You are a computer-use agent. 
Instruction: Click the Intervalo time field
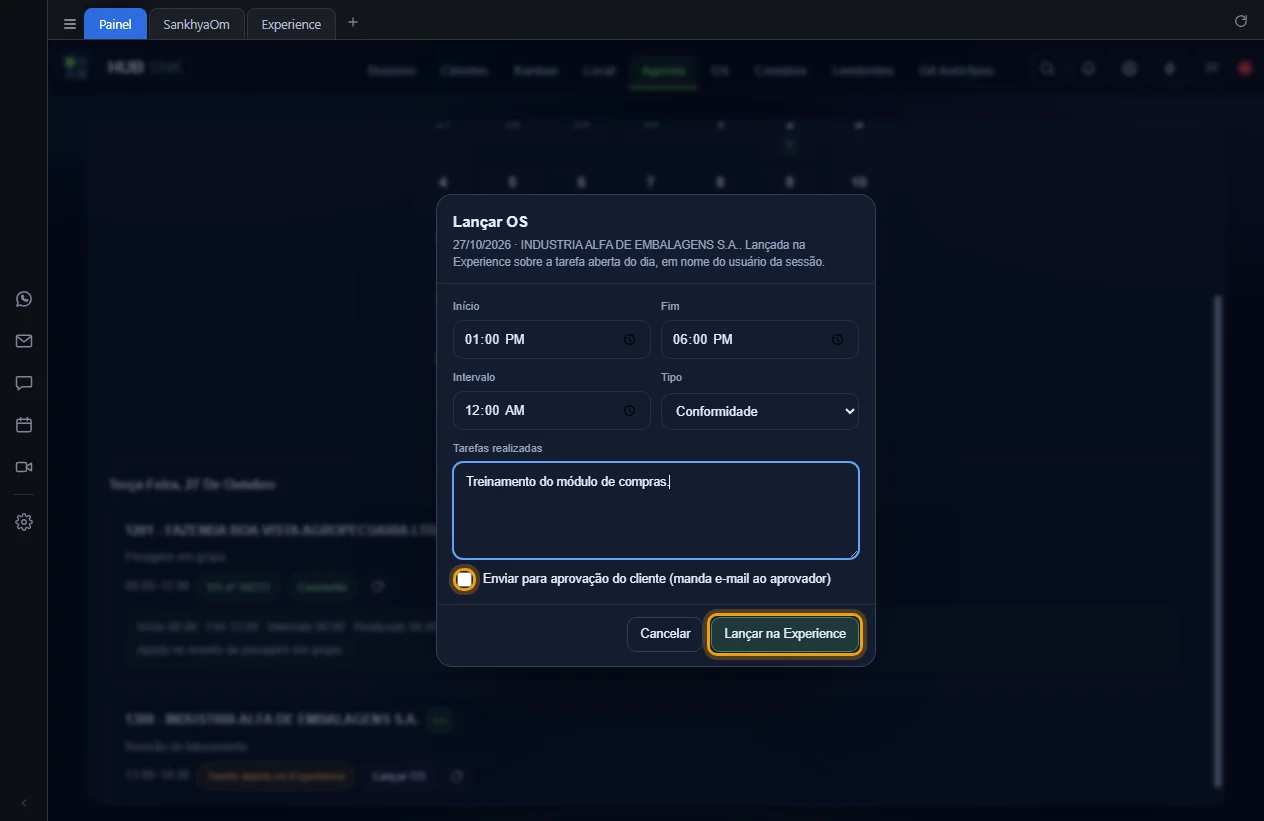coord(551,410)
